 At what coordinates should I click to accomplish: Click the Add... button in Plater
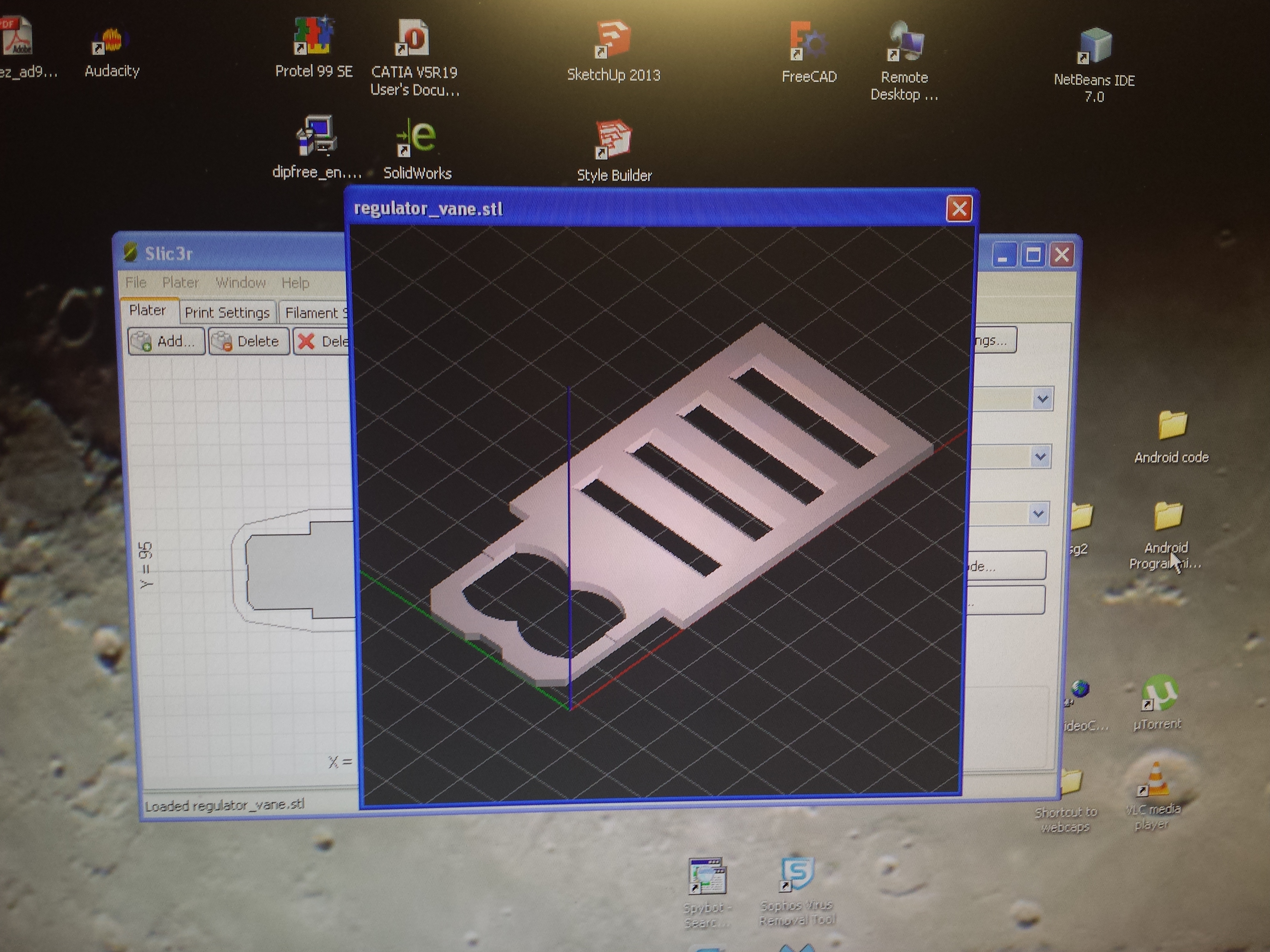166,341
